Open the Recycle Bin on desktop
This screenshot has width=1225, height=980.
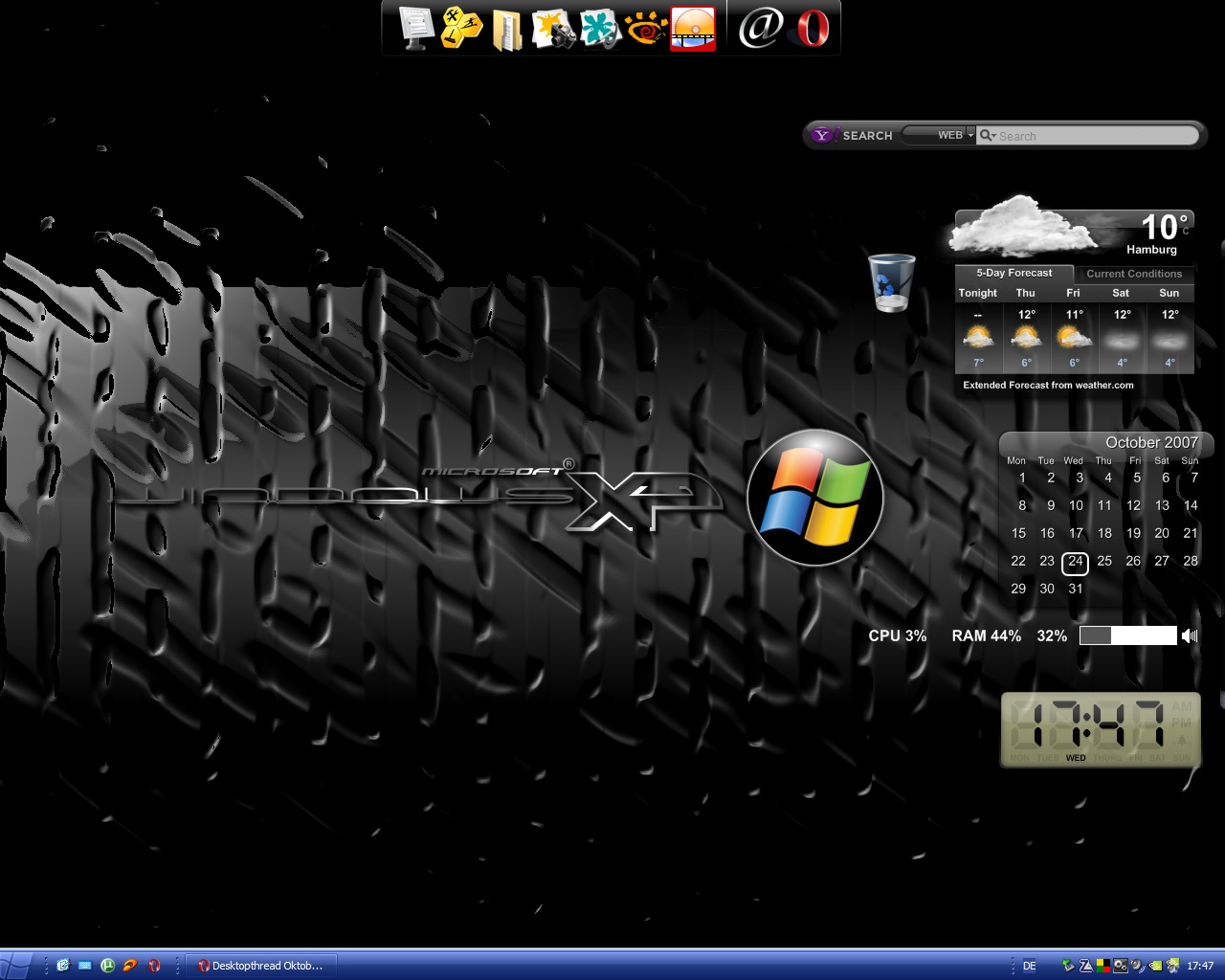[891, 282]
